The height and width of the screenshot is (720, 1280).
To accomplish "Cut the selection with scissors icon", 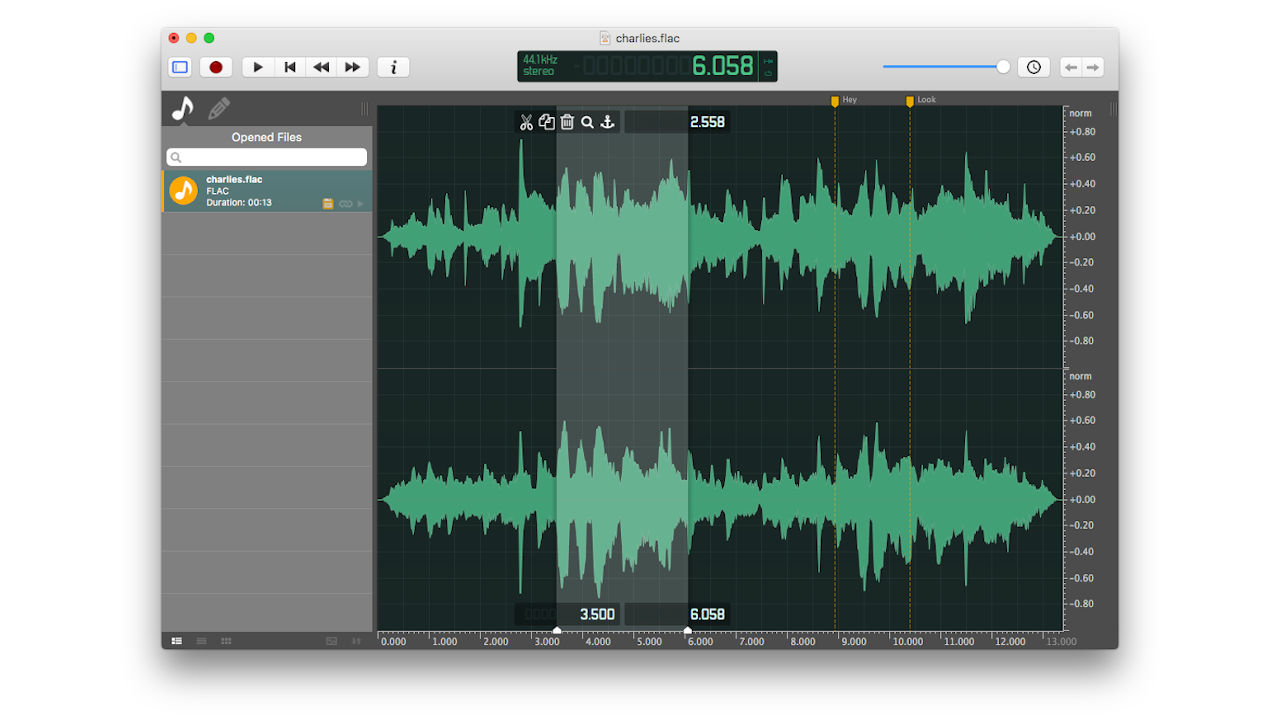I will (x=526, y=122).
